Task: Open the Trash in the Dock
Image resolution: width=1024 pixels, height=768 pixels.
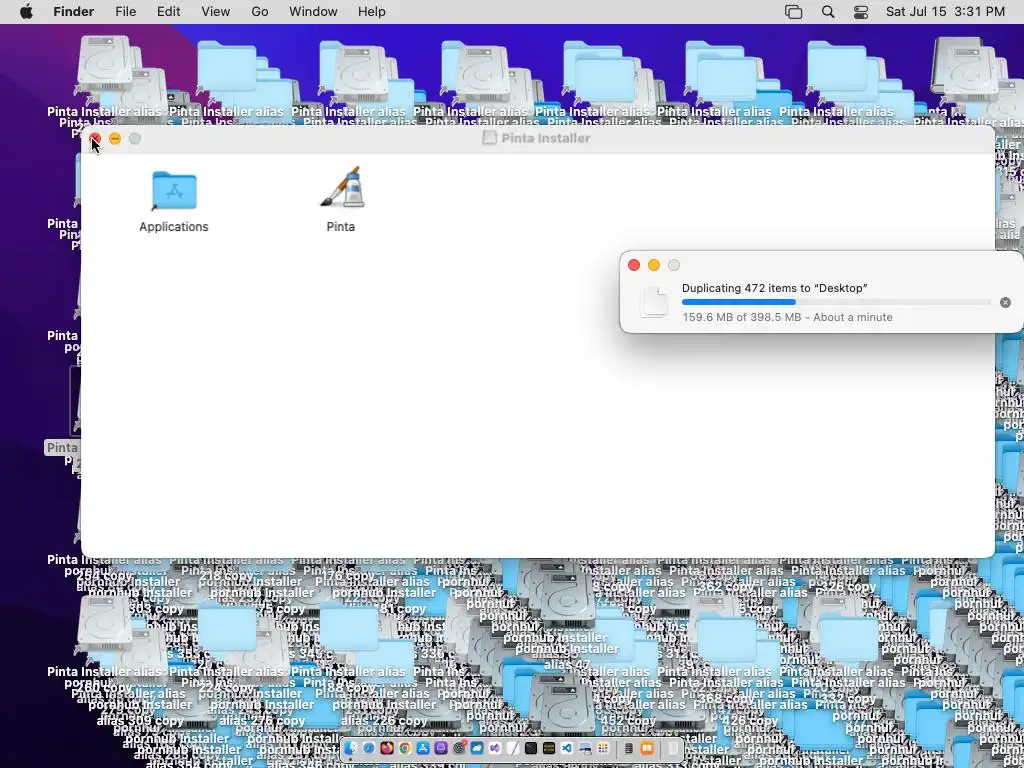Action: 673,748
